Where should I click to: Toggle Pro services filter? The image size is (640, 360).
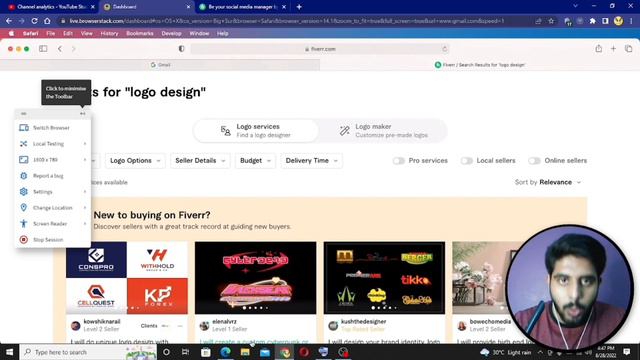coord(398,161)
